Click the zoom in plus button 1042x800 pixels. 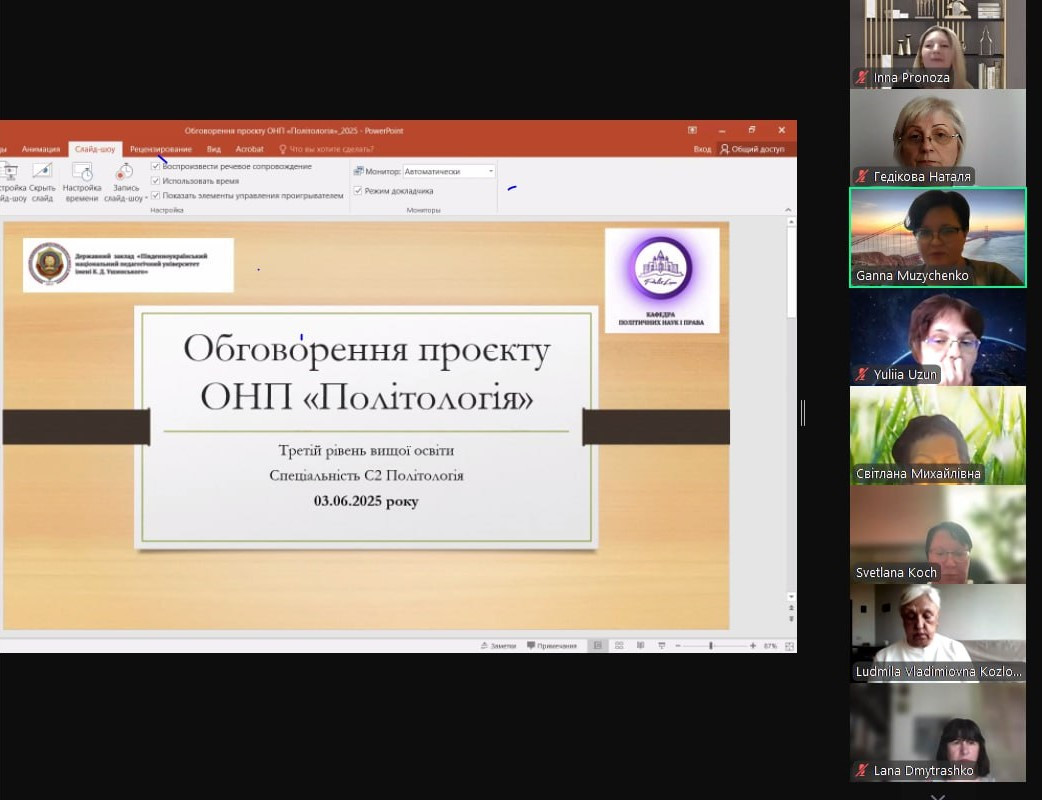click(x=752, y=646)
